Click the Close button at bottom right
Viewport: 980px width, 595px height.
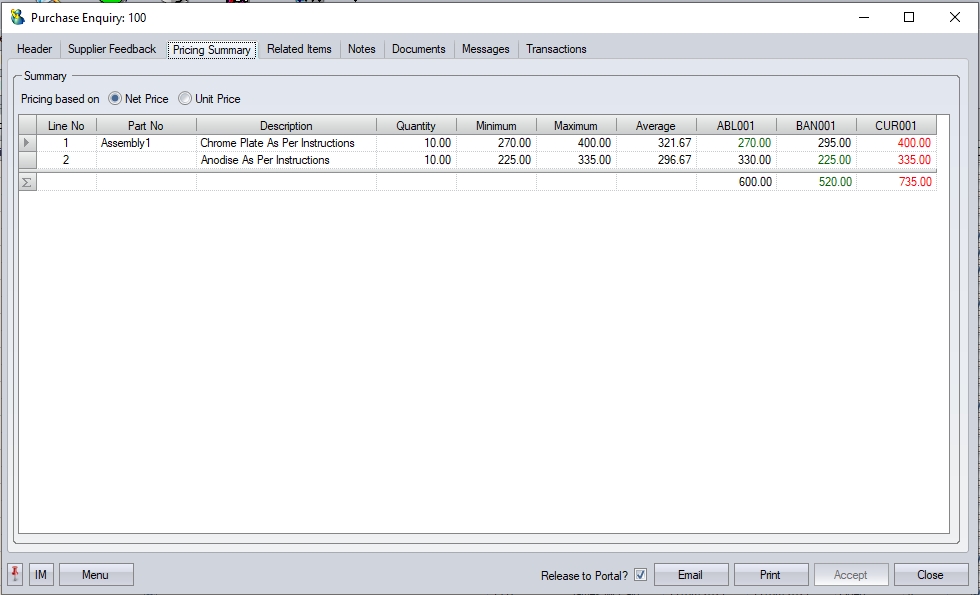coord(931,574)
